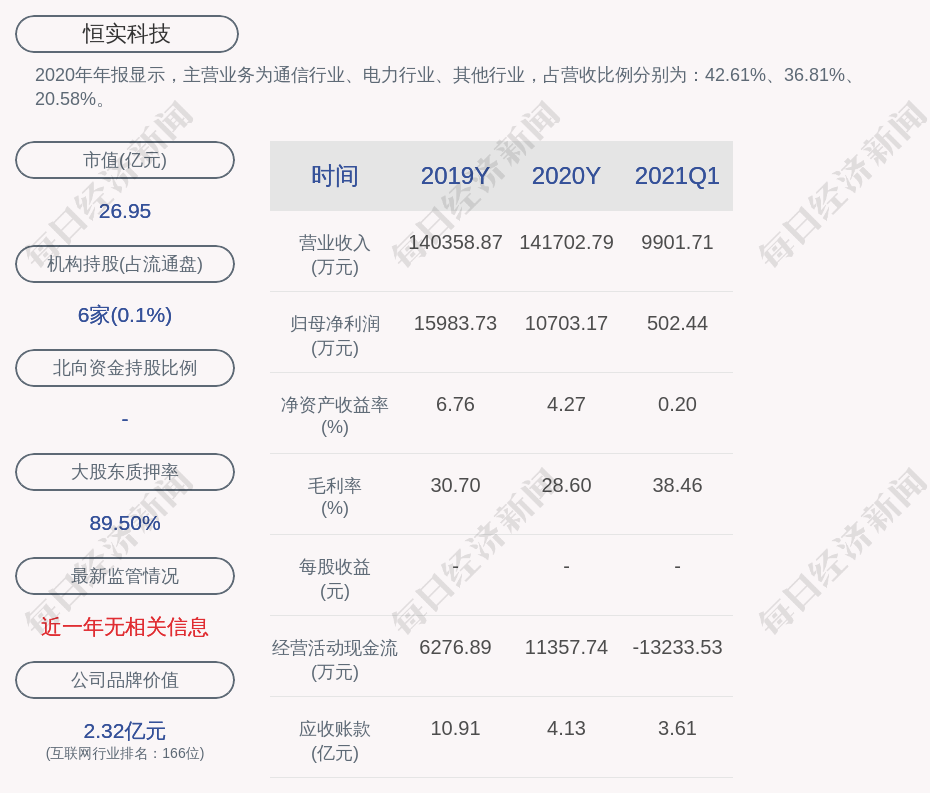Screen dimensions: 930x793
Task: Select the 市值(亿元) label pill
Action: pyautogui.click(x=125, y=160)
